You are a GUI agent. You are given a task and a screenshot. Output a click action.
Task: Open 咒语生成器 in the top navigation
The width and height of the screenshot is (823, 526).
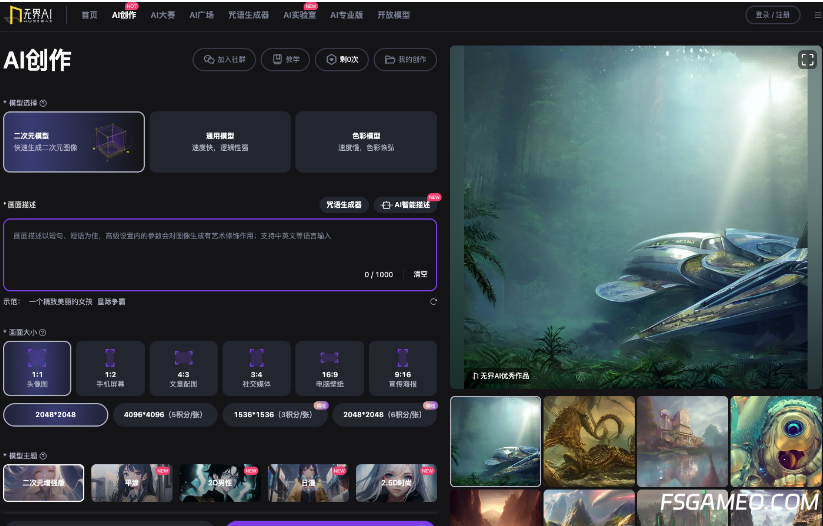[248, 15]
